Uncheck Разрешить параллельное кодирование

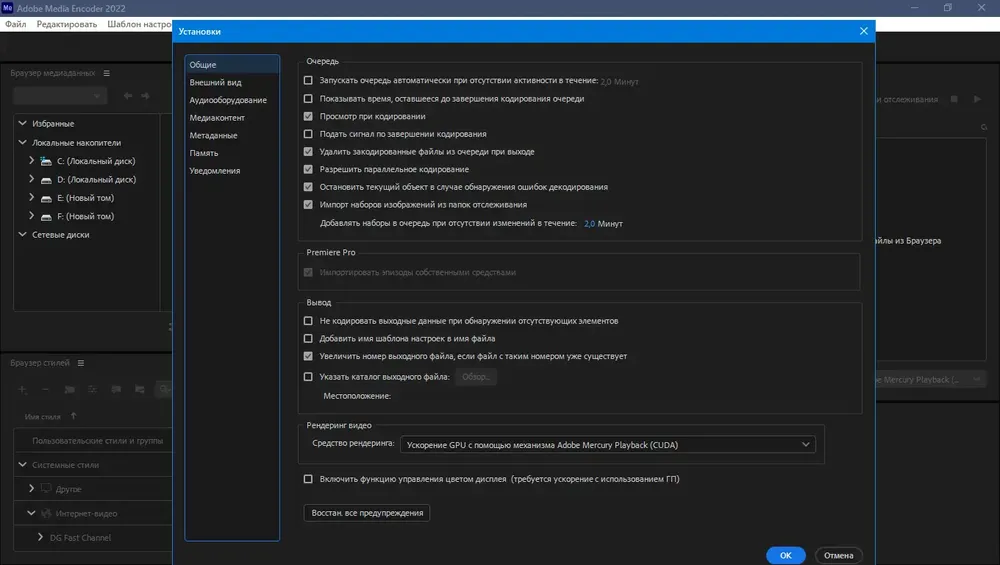[x=308, y=169]
